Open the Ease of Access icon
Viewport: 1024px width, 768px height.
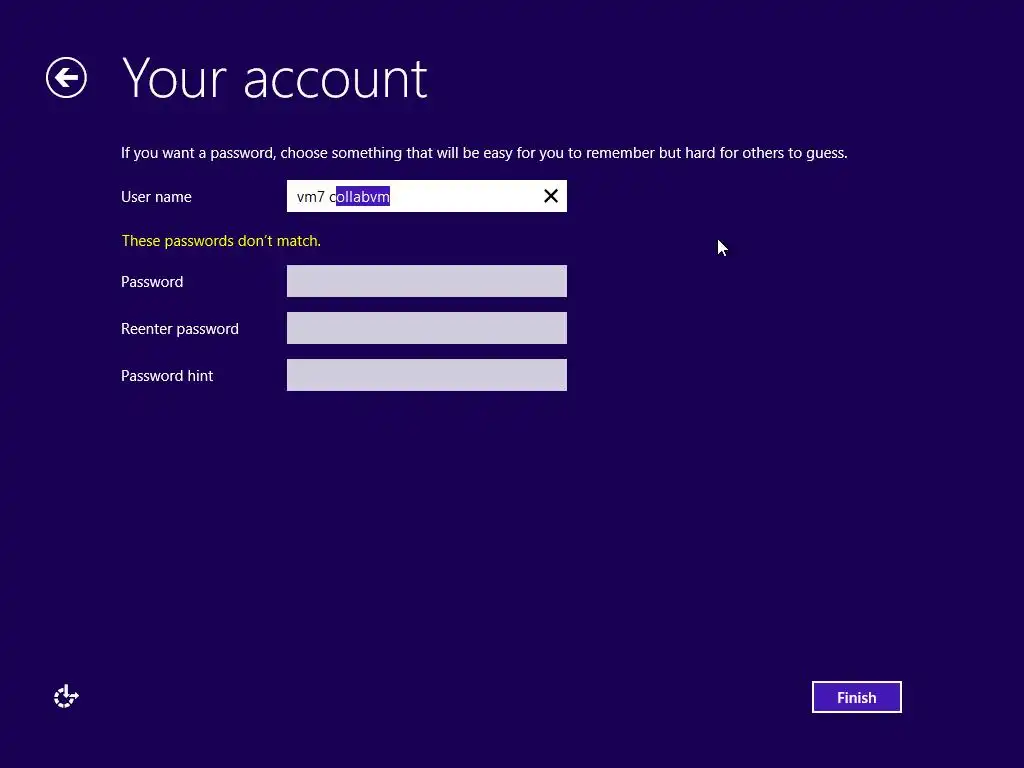(66, 696)
